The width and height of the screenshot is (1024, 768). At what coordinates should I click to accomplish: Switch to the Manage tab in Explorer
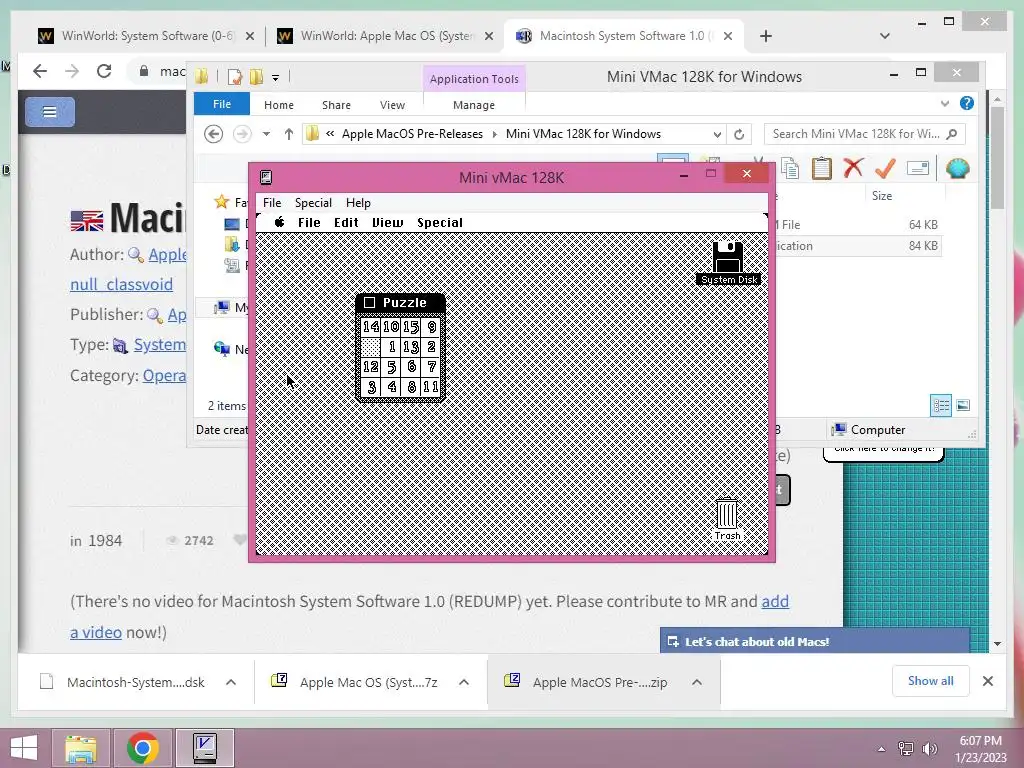pyautogui.click(x=474, y=104)
